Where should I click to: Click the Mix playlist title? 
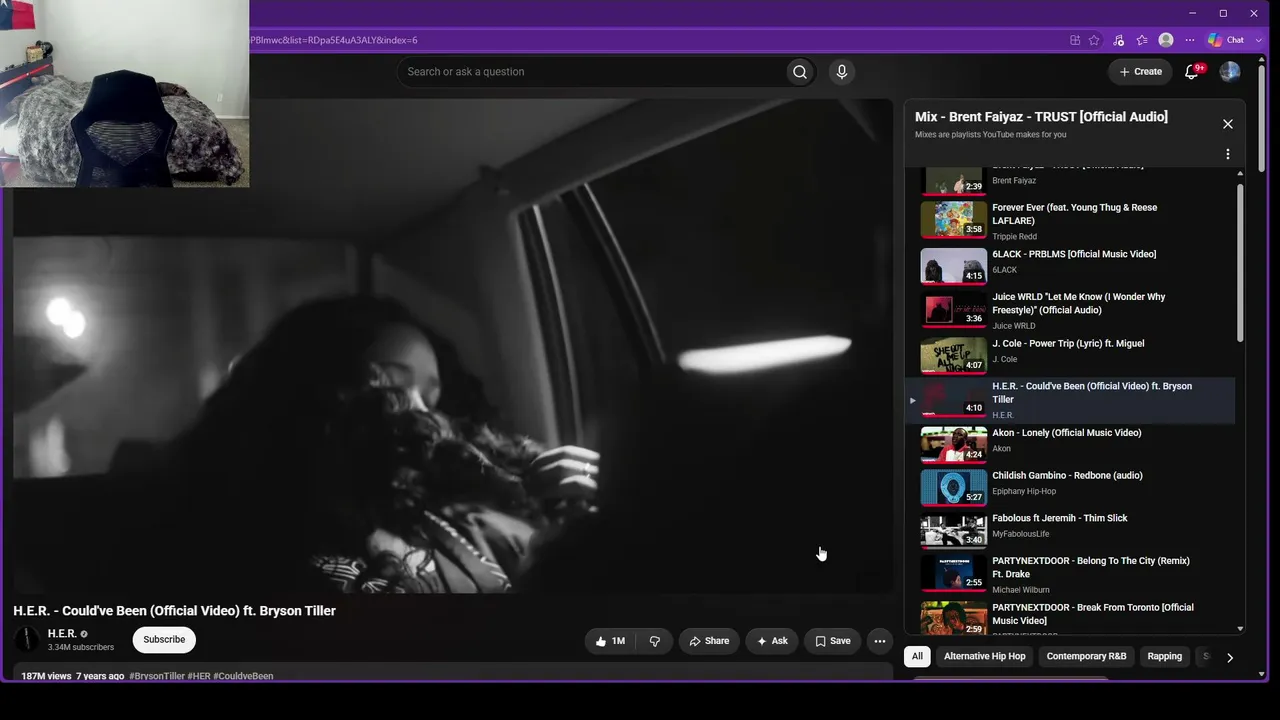pyautogui.click(x=1041, y=117)
